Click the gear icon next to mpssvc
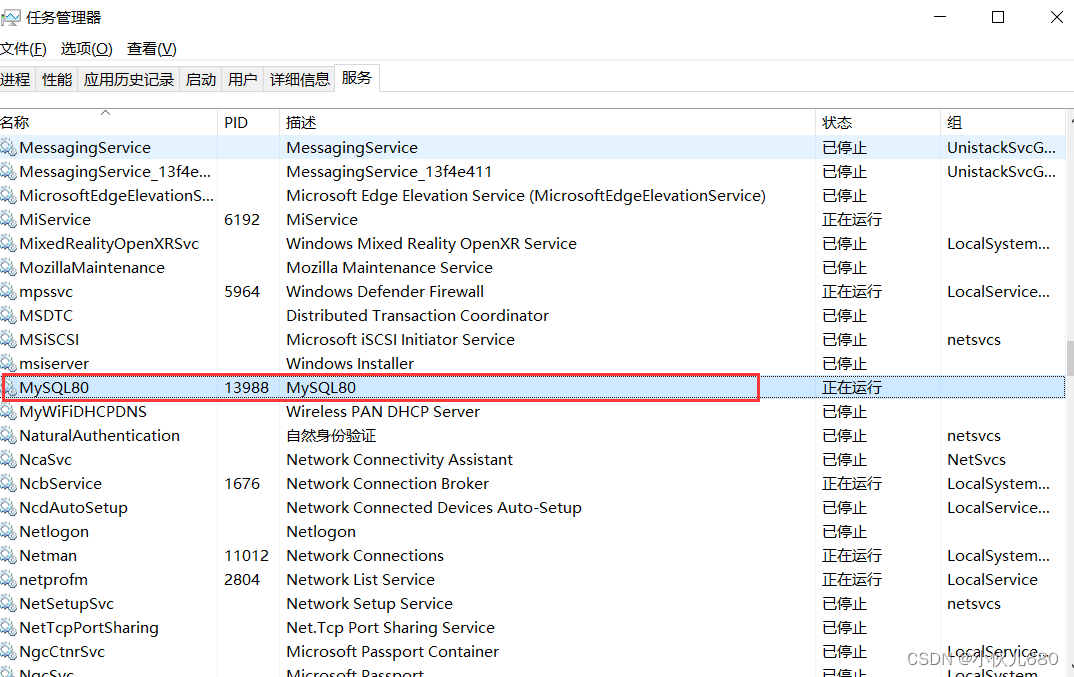Viewport: 1074px width, 677px height. coord(9,291)
